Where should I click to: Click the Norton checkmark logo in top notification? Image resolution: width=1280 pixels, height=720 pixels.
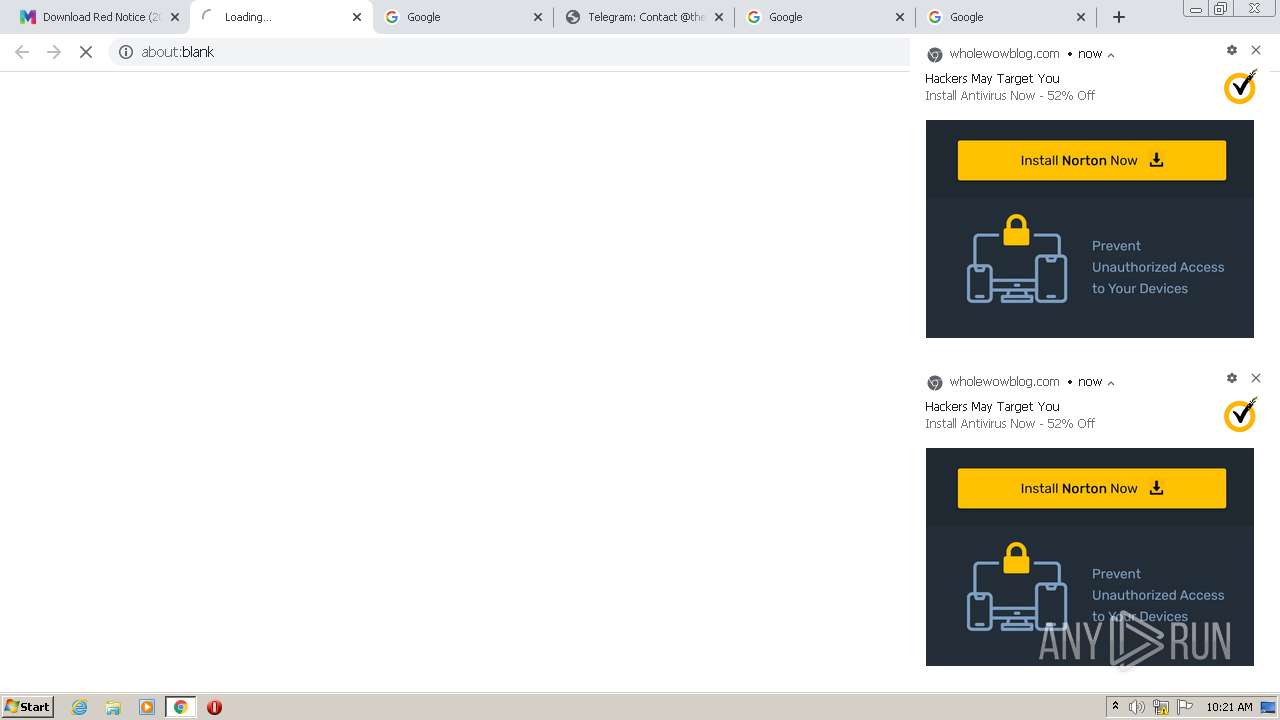[1240, 87]
